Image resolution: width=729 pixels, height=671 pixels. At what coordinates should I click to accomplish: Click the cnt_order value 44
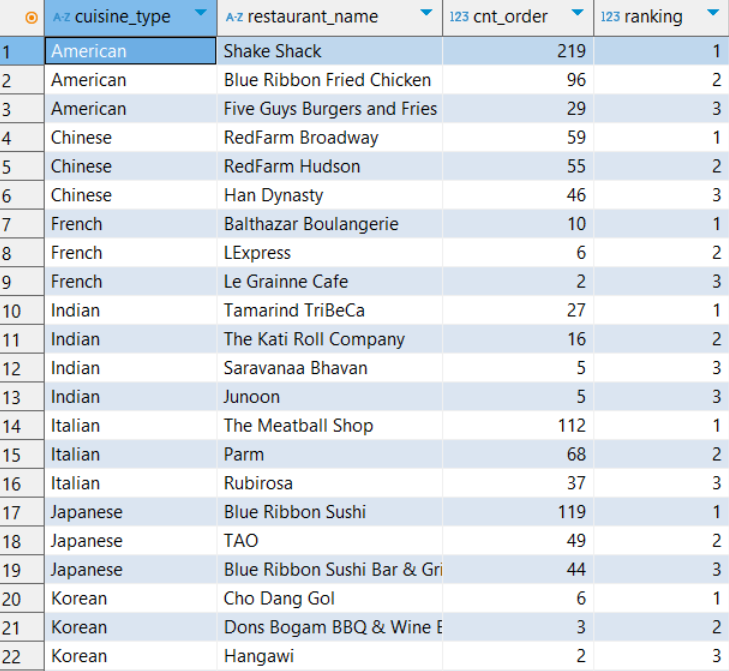pyautogui.click(x=518, y=570)
